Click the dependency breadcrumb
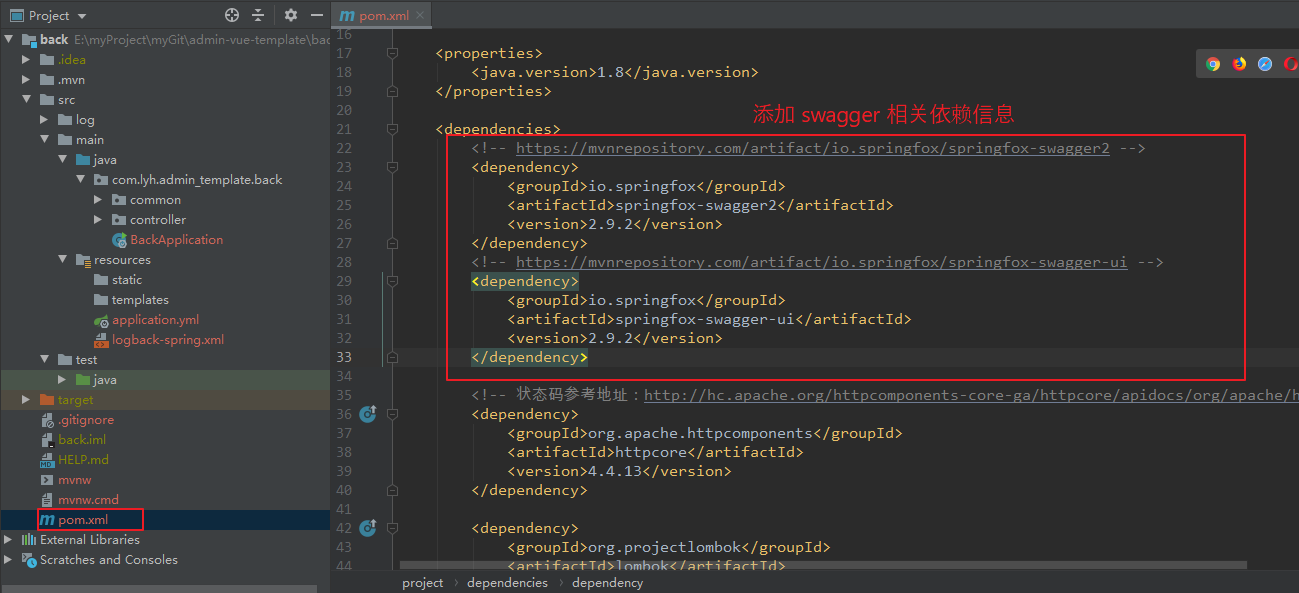Image resolution: width=1299 pixels, height=593 pixels. tap(608, 583)
